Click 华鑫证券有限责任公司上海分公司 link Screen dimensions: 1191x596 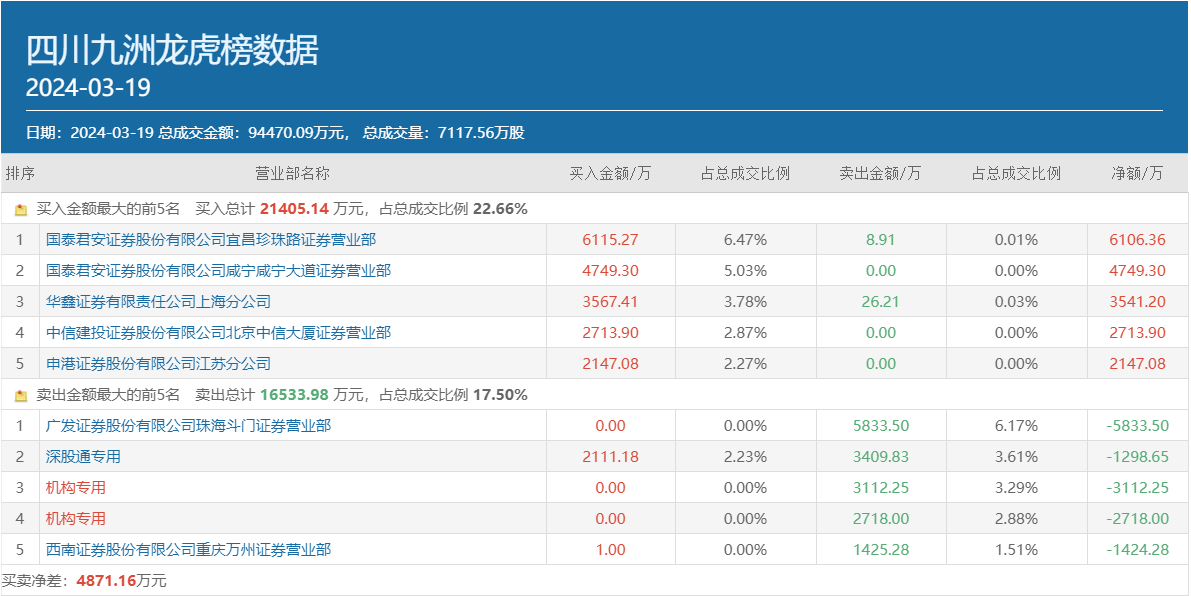(x=158, y=302)
